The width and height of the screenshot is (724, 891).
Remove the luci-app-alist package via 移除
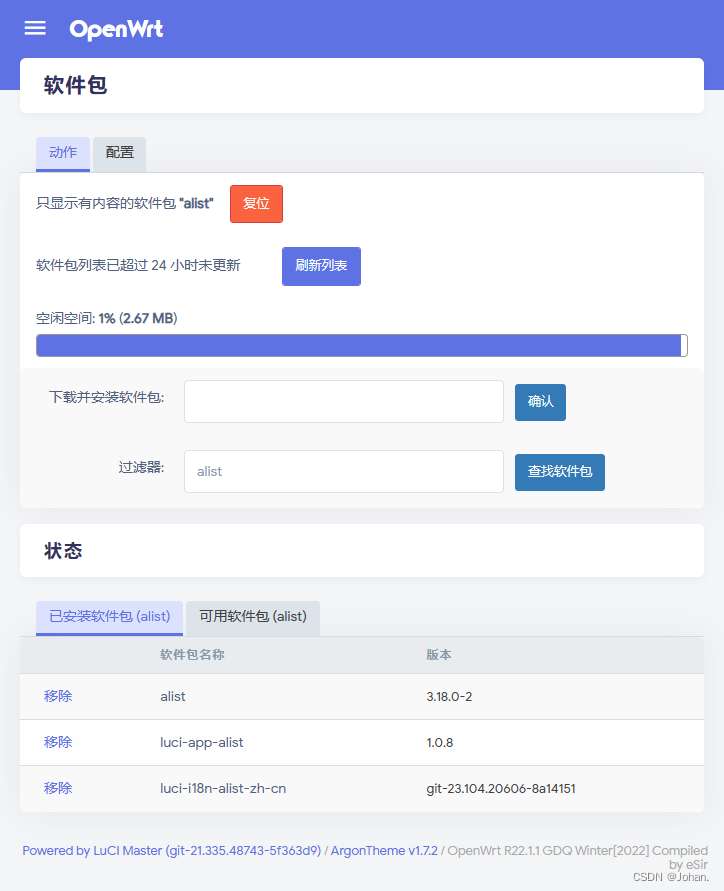[58, 743]
